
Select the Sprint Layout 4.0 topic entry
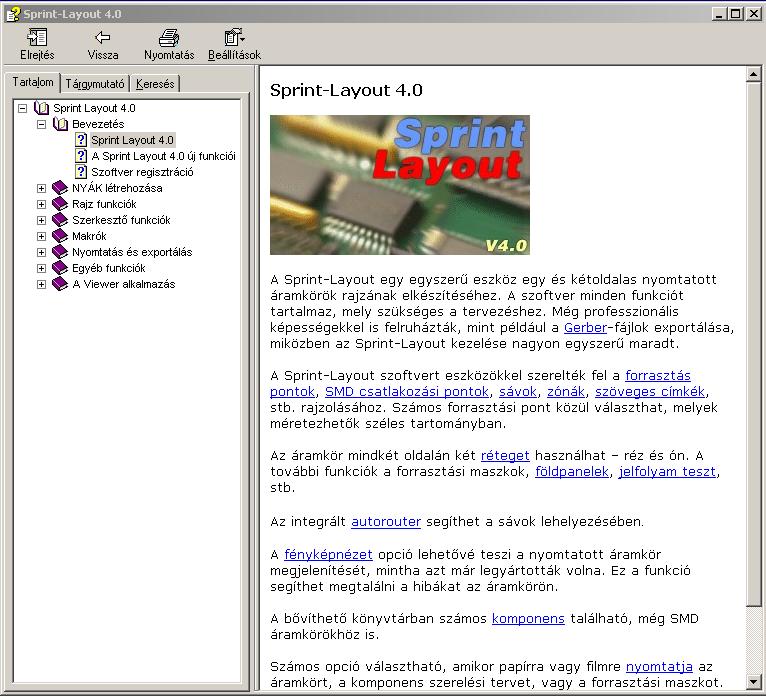coord(132,140)
